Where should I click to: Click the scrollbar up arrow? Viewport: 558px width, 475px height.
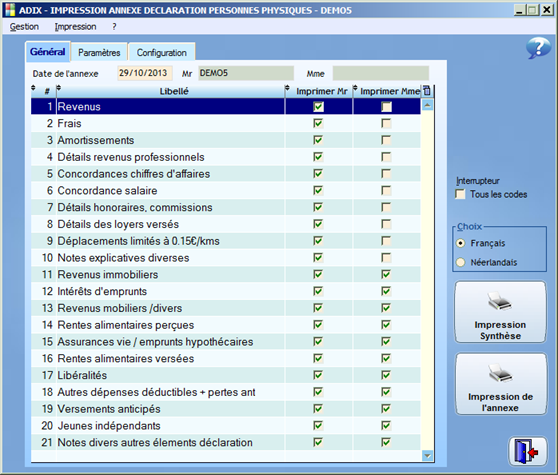[x=427, y=105]
